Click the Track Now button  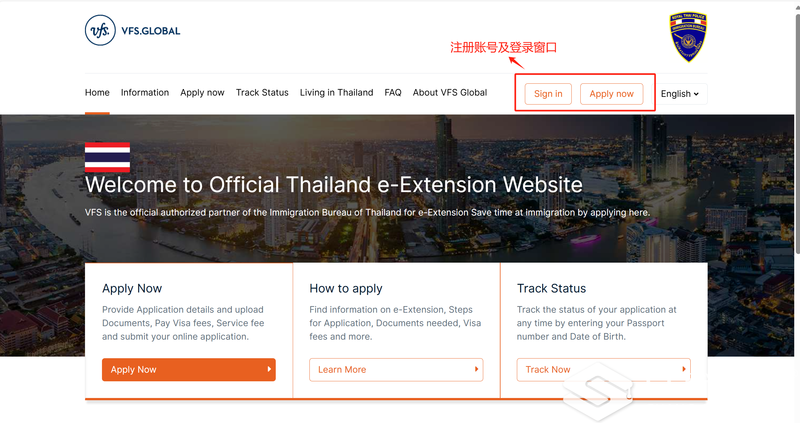pyautogui.click(x=604, y=369)
